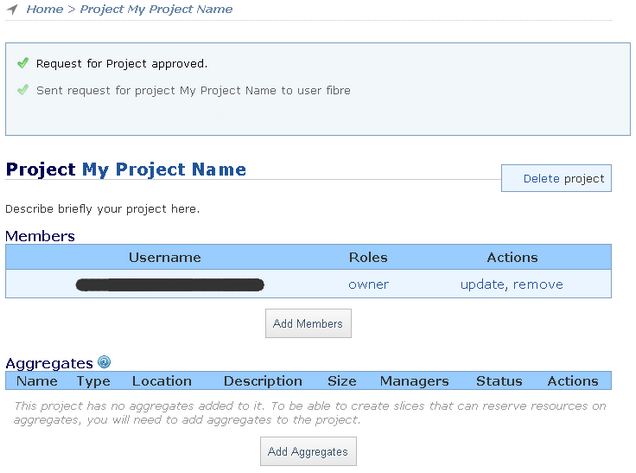Select the Roles column header

click(x=368, y=257)
